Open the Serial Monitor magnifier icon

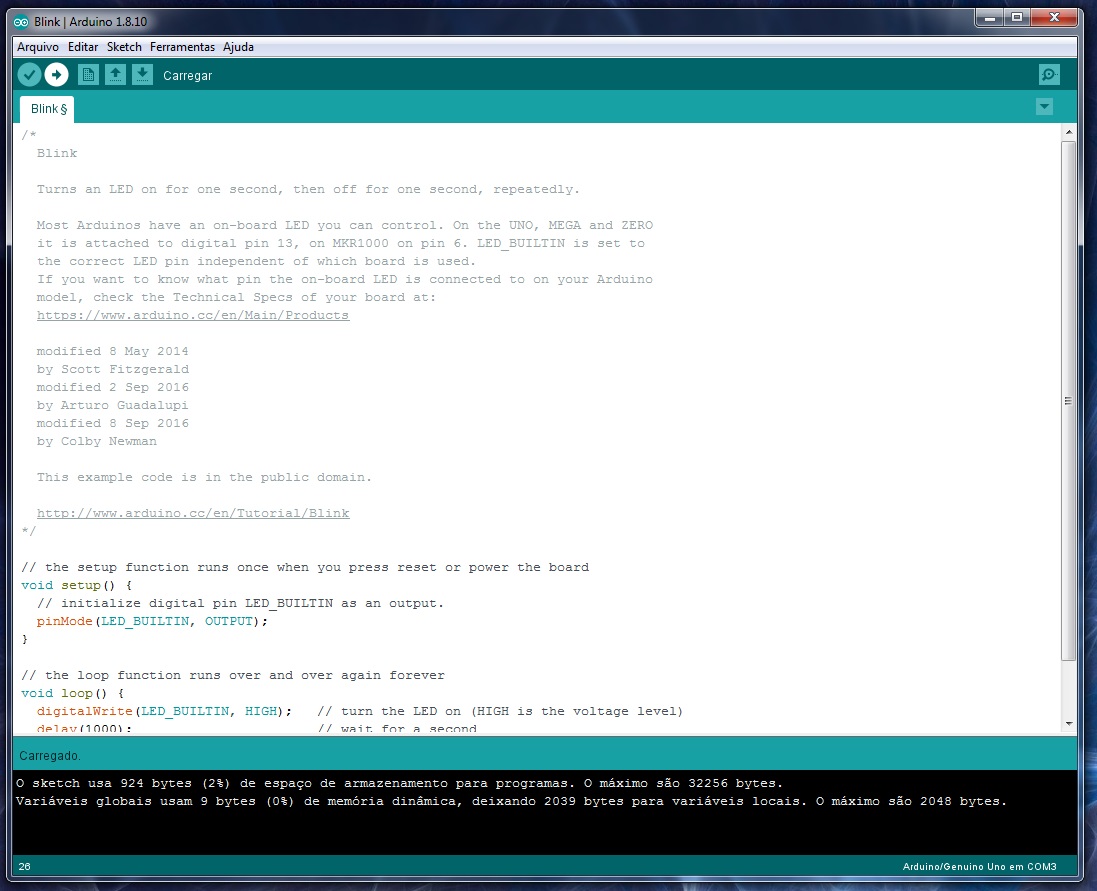tap(1048, 75)
